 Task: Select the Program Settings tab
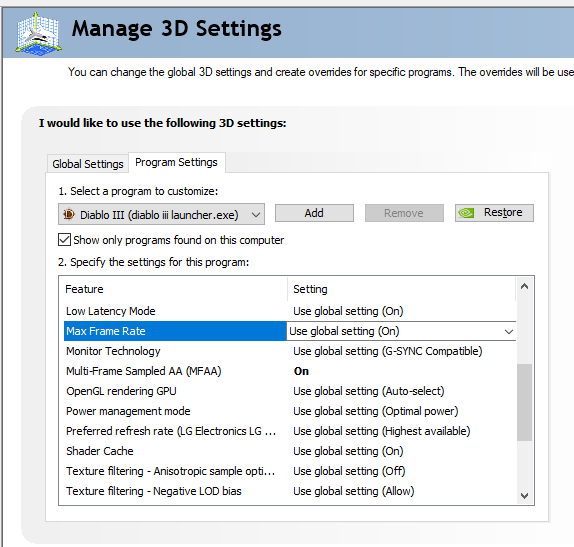click(x=176, y=162)
